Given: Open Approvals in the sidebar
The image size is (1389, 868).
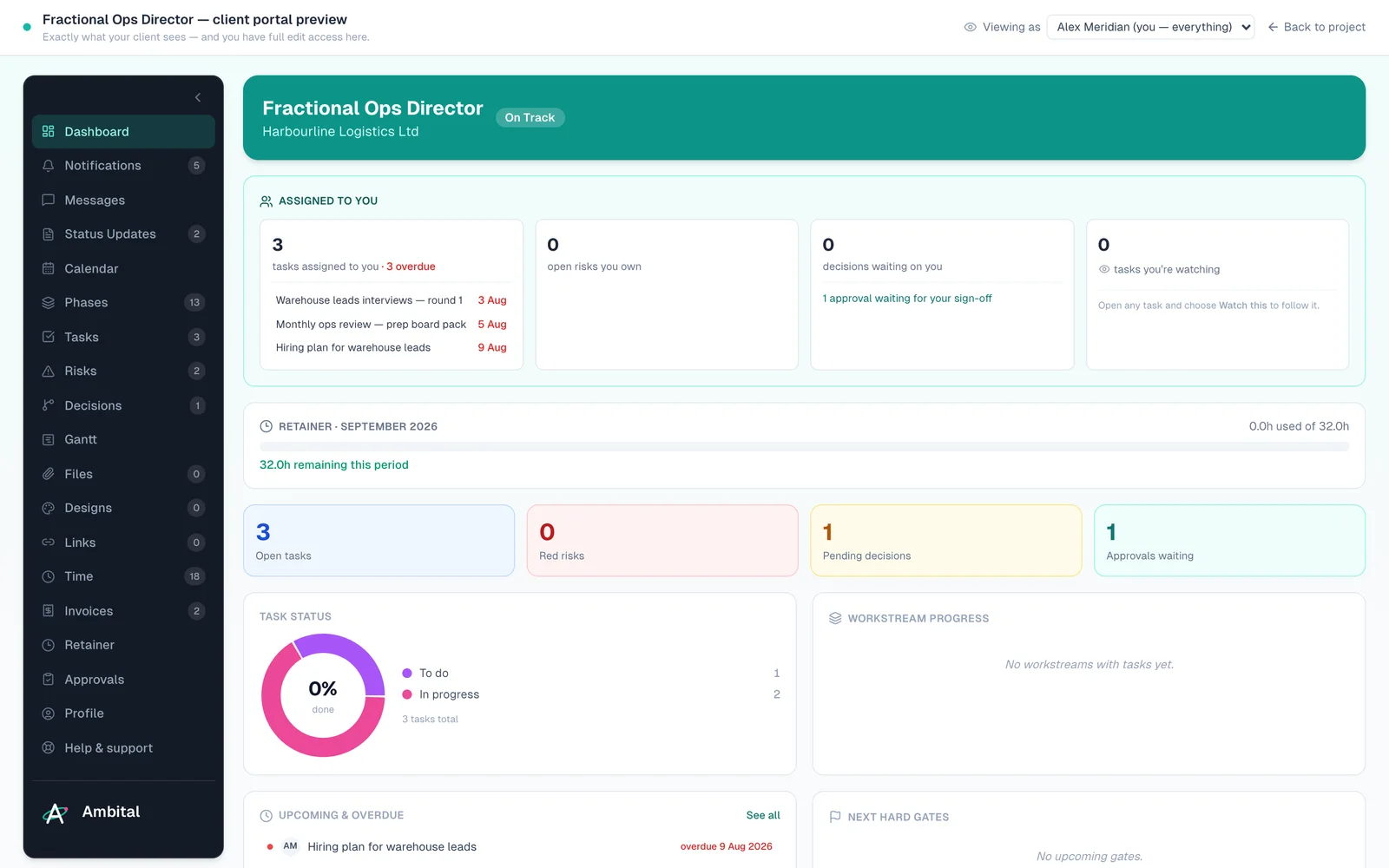Looking at the screenshot, I should tap(123, 680).
